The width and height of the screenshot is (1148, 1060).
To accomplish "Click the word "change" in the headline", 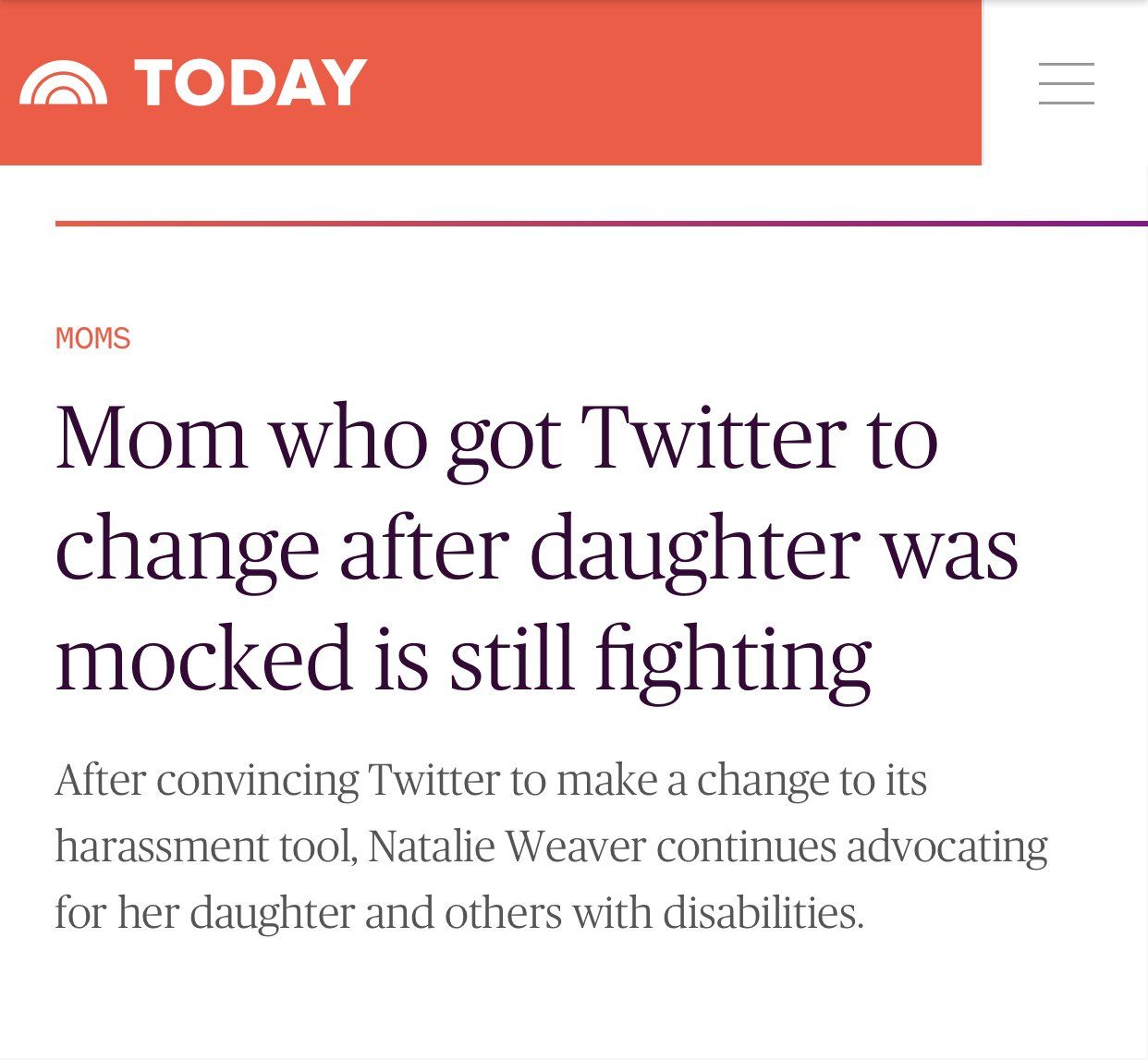I will (188, 550).
